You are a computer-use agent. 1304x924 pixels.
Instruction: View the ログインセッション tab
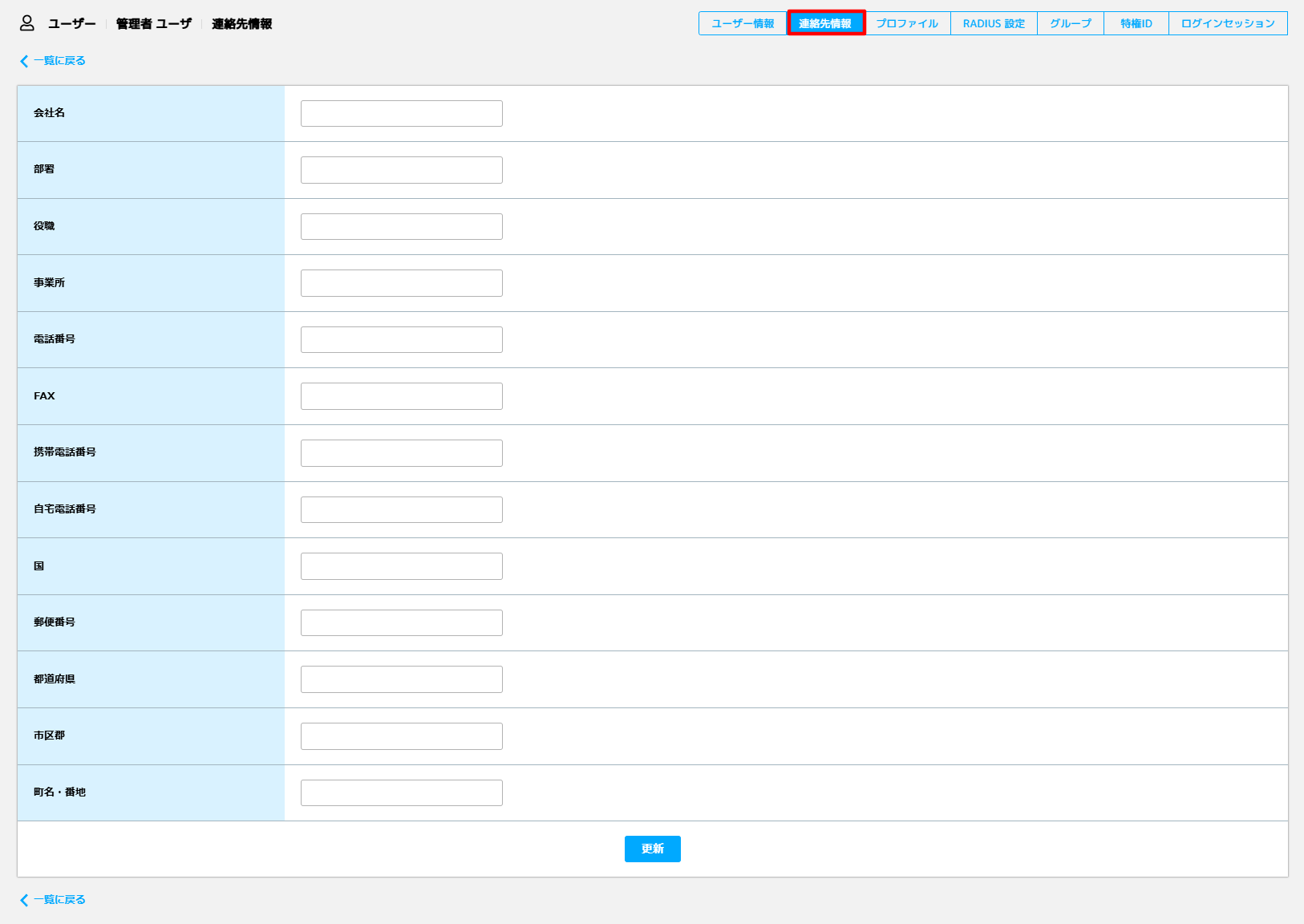click(1228, 23)
